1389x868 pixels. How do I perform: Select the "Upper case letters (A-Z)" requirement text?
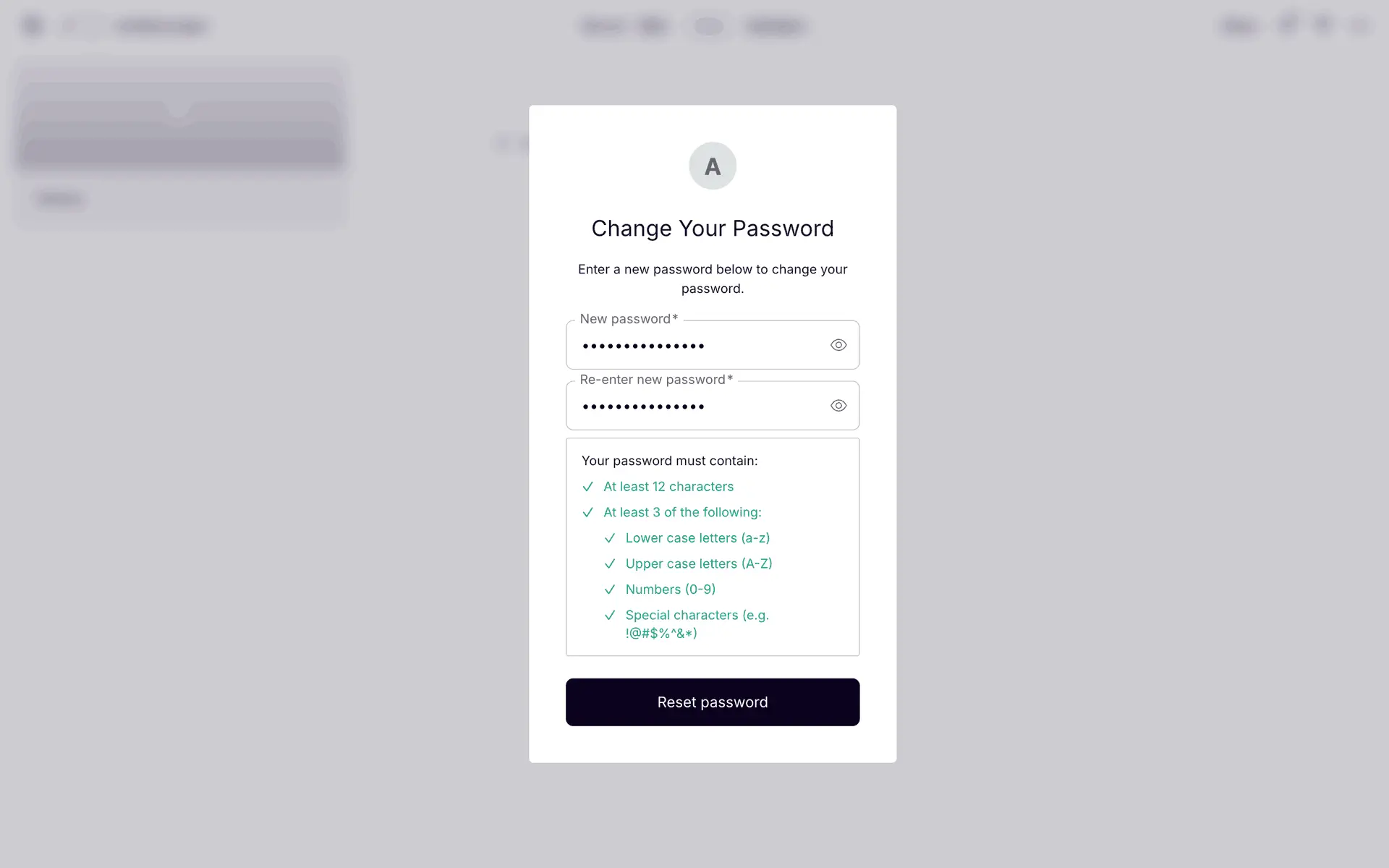pos(699,563)
